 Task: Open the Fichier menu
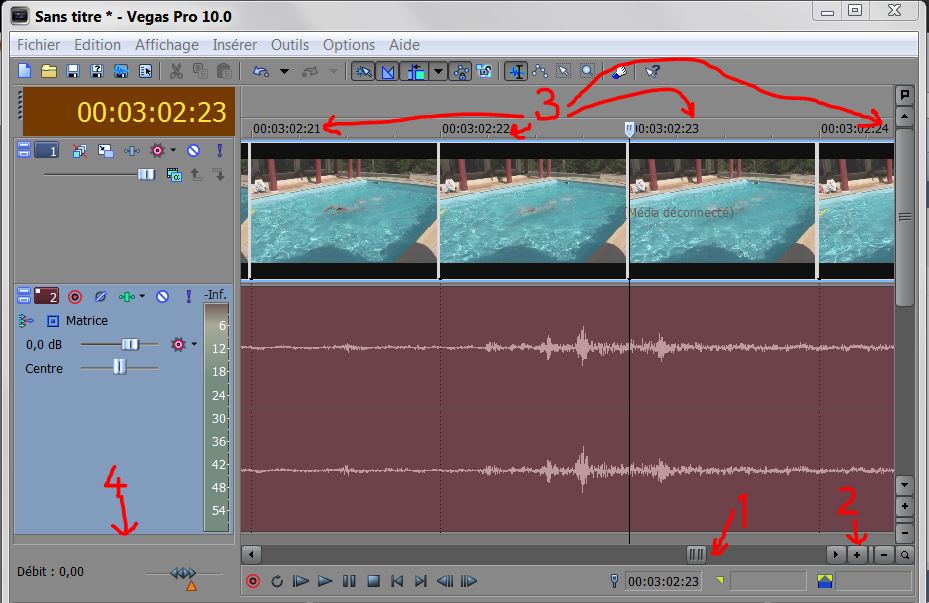pos(39,45)
